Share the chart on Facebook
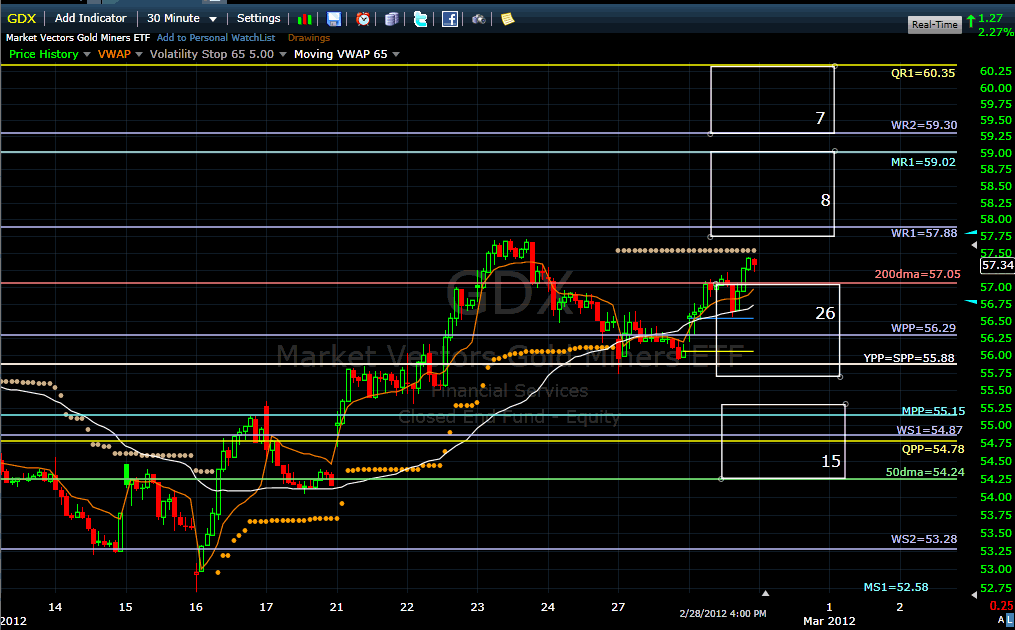The width and height of the screenshot is (1015, 630). 450,19
